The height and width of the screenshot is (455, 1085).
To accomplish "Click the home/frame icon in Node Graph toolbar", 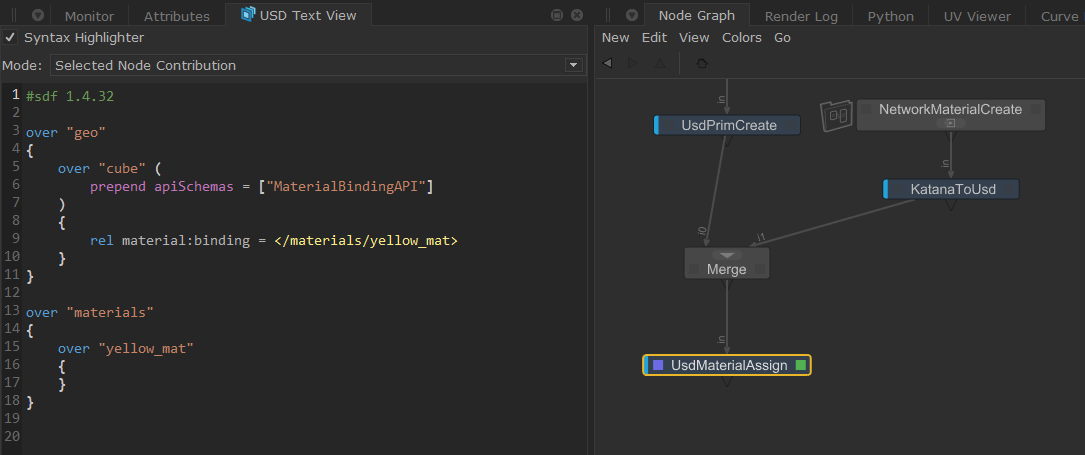I will pyautogui.click(x=702, y=63).
